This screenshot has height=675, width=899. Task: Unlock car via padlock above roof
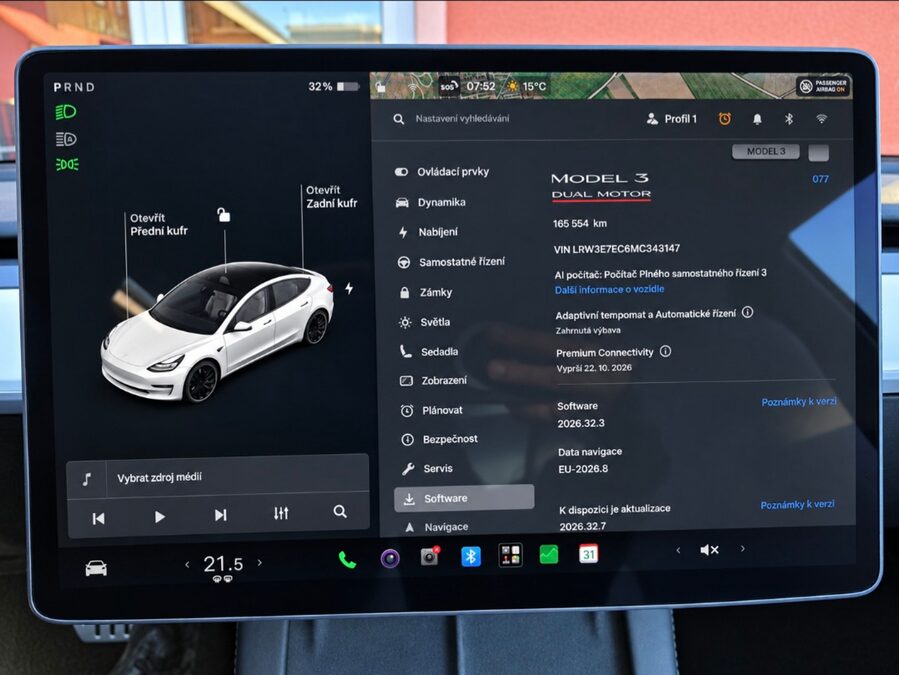click(x=224, y=215)
